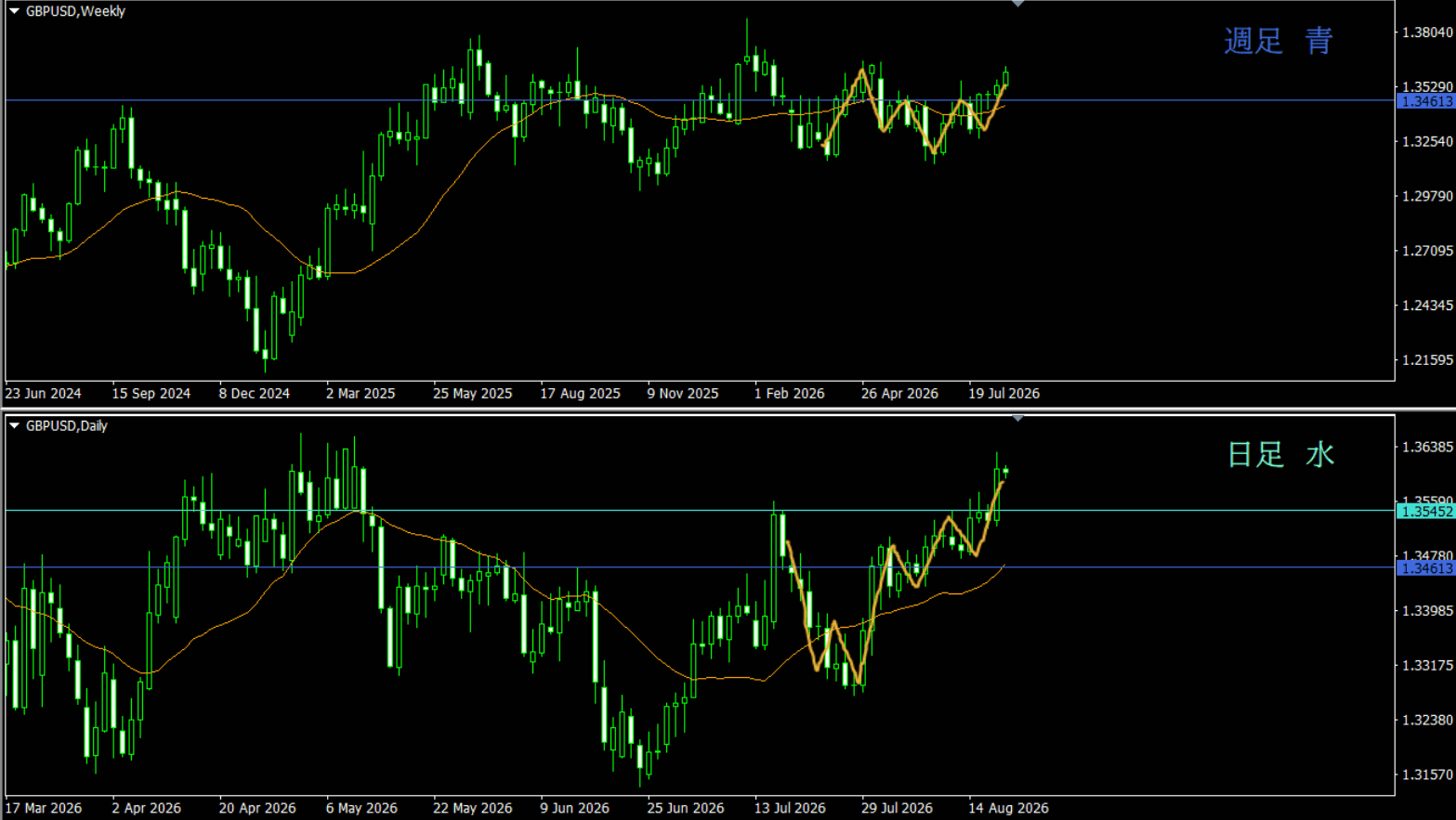
Task: Click the GBPUSD,Daily chart title
Action: coord(67,425)
